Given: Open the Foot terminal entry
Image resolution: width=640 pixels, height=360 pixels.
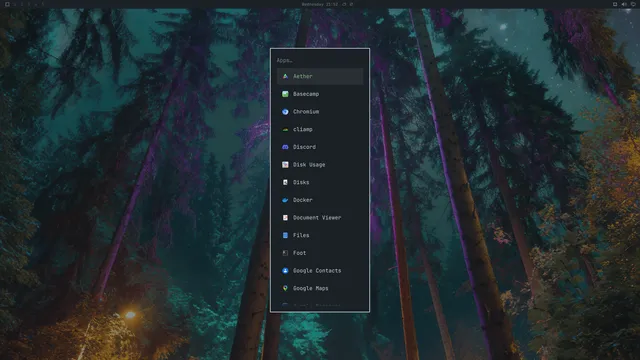Looking at the screenshot, I should coord(320,253).
